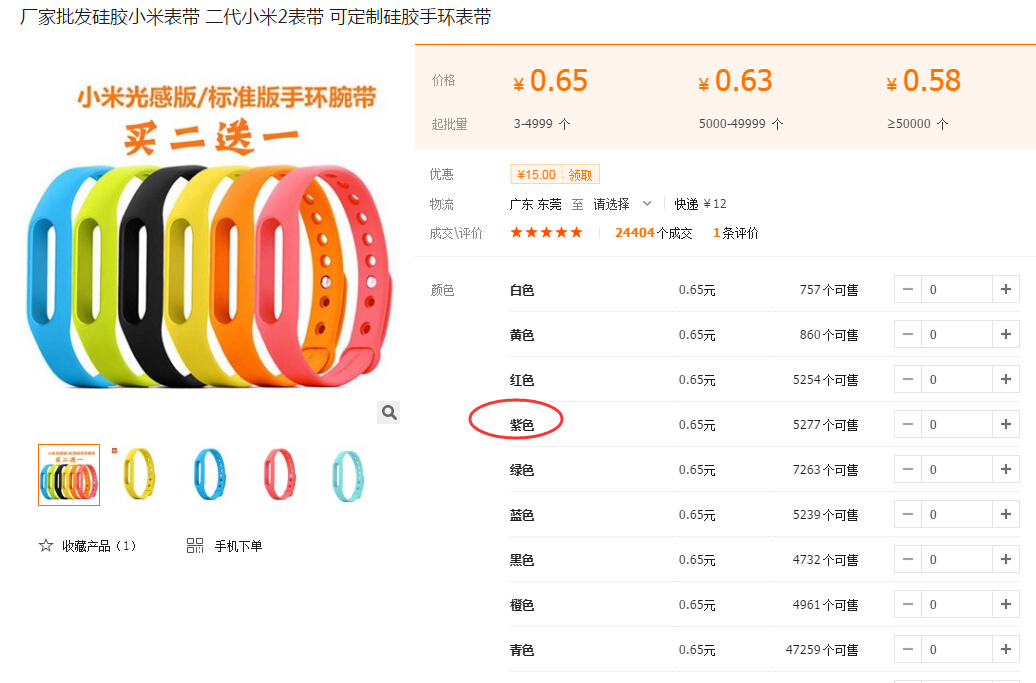Select the multi-color wristbands thumbnail
This screenshot has height=683, width=1036.
coord(69,475)
